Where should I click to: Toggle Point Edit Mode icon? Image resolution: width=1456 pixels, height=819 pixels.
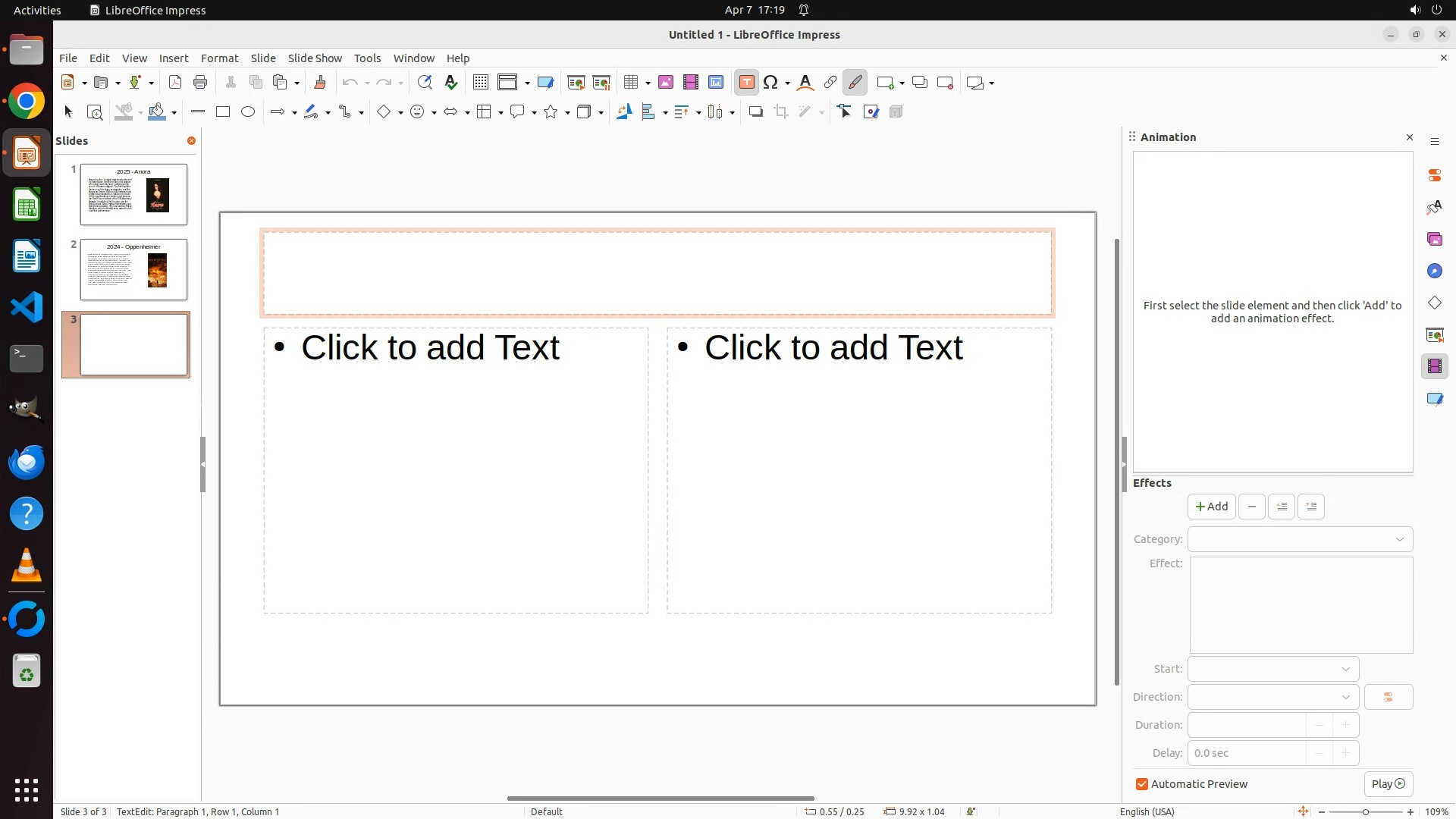[845, 112]
